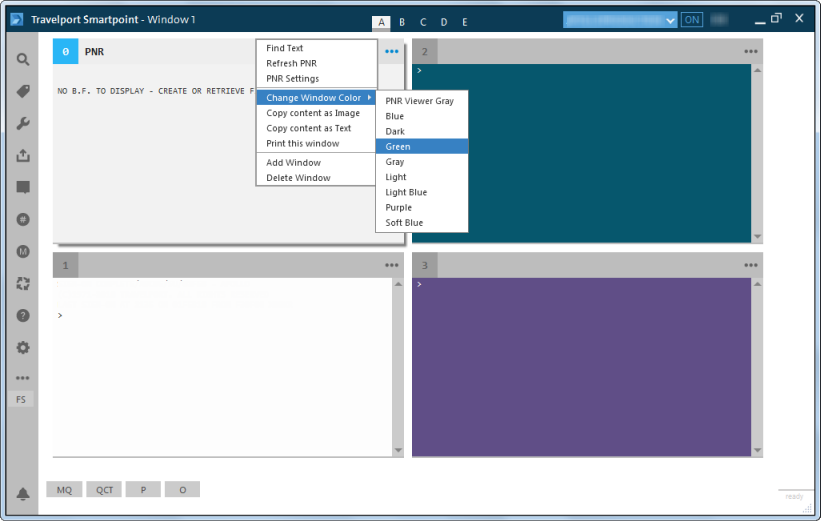Click the search magnifier icon in sidebar
The height and width of the screenshot is (521, 821).
(22, 60)
